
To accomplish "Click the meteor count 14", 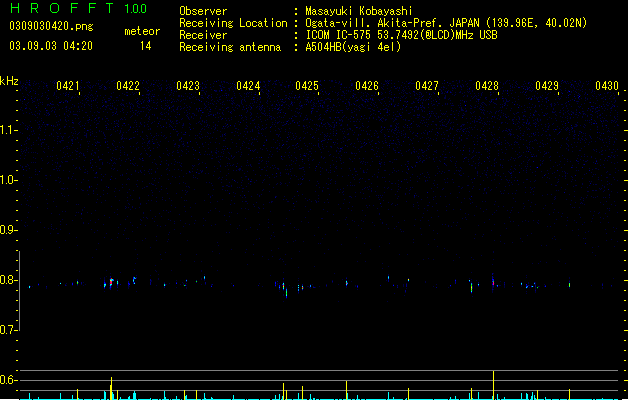I will pos(145,46).
